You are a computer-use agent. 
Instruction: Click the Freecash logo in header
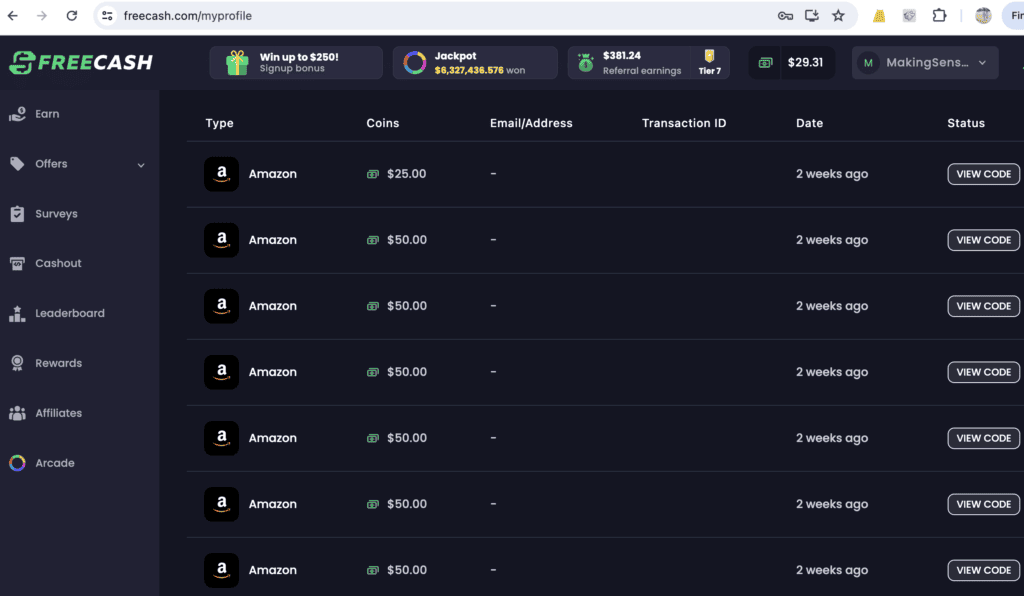coord(80,62)
